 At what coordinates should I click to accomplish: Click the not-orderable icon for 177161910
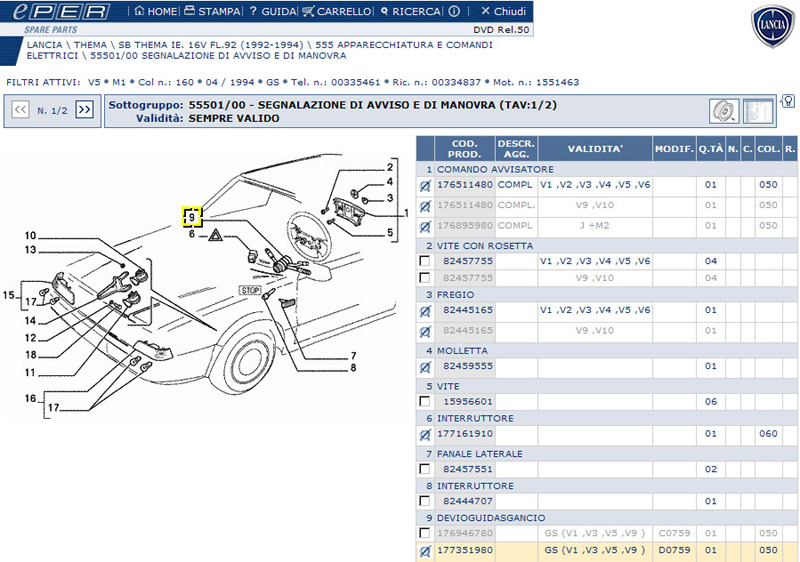click(425, 435)
